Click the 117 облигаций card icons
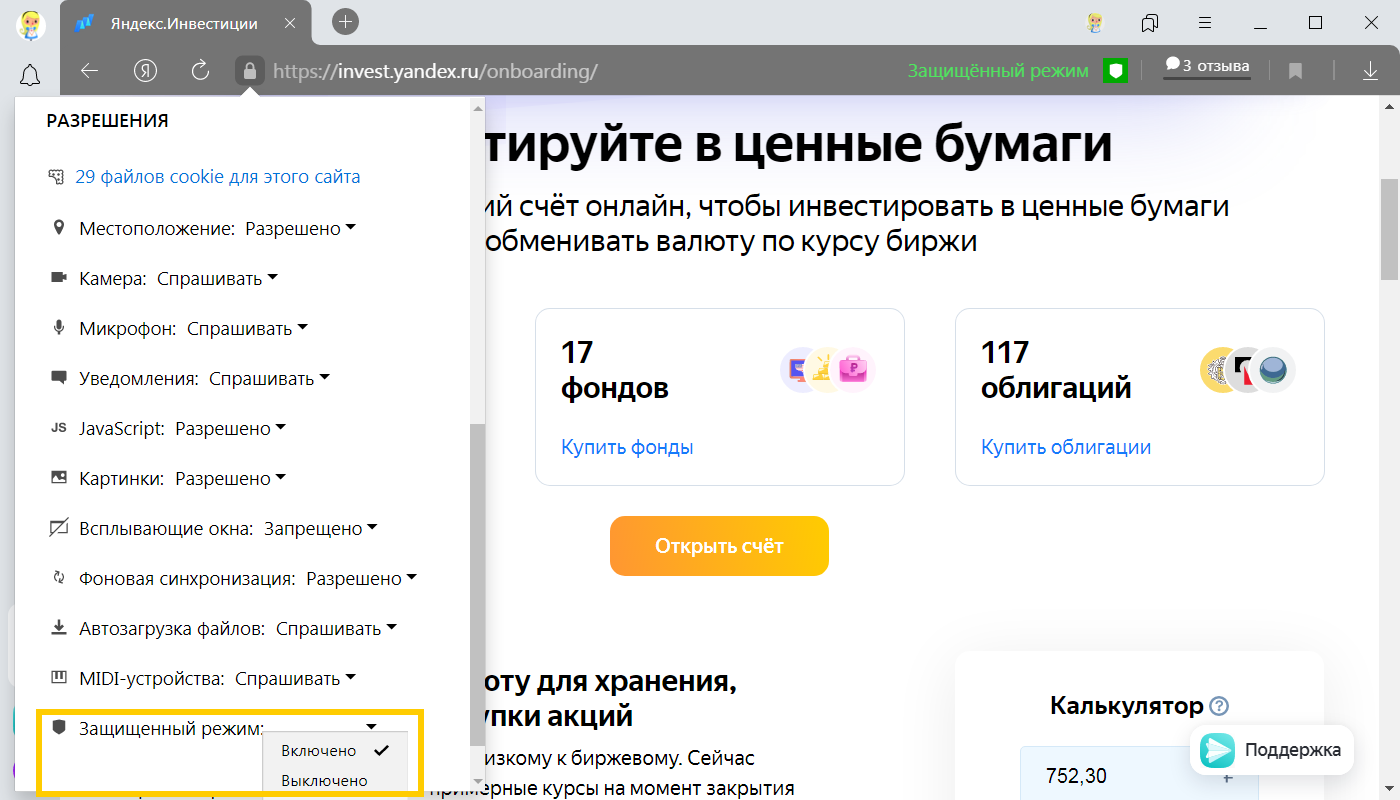 [x=1248, y=370]
